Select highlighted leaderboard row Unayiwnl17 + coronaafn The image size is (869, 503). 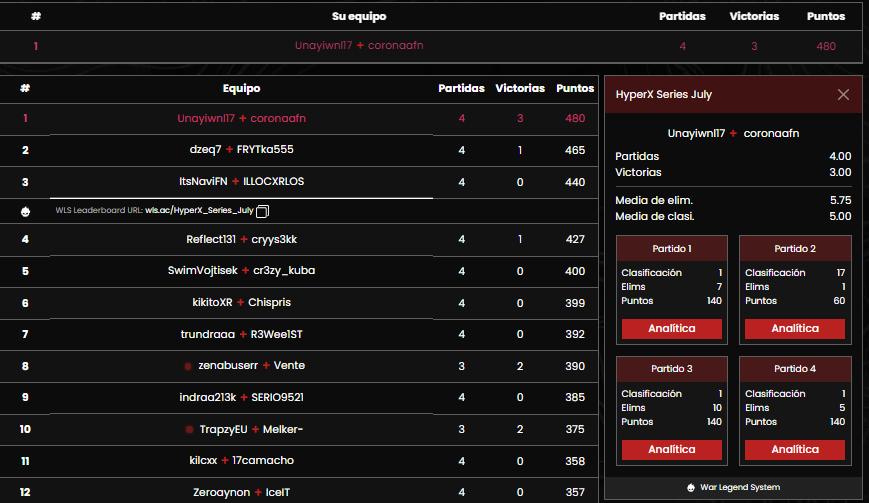pos(299,119)
